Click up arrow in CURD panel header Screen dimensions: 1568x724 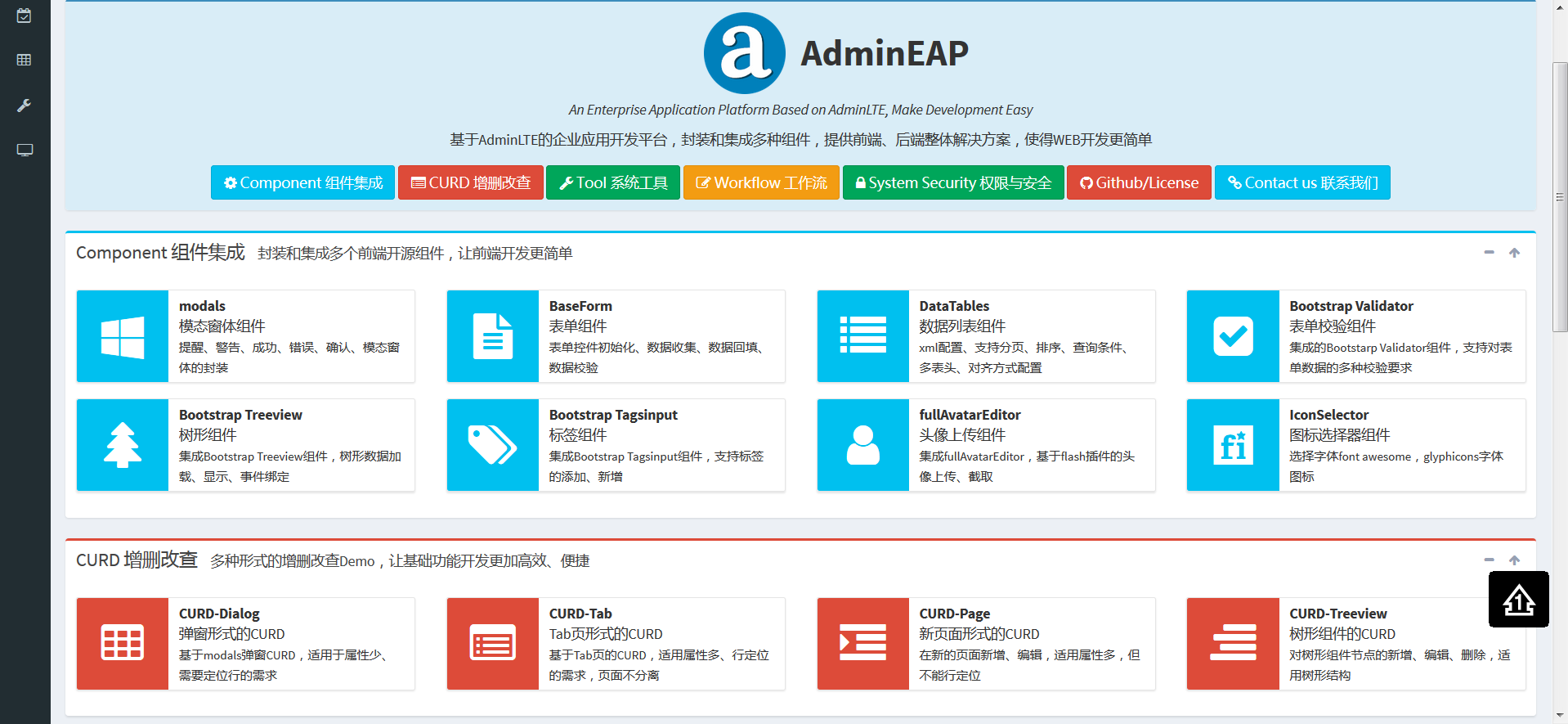pos(1514,560)
